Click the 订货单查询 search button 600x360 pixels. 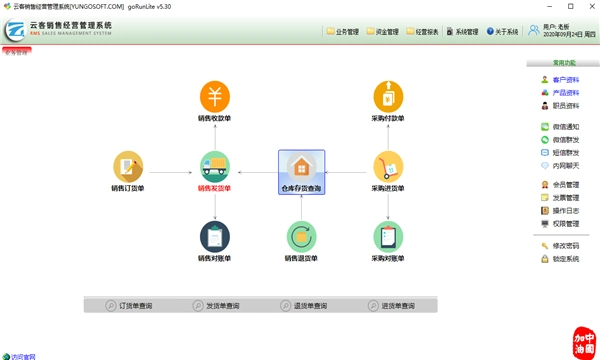tap(129, 306)
